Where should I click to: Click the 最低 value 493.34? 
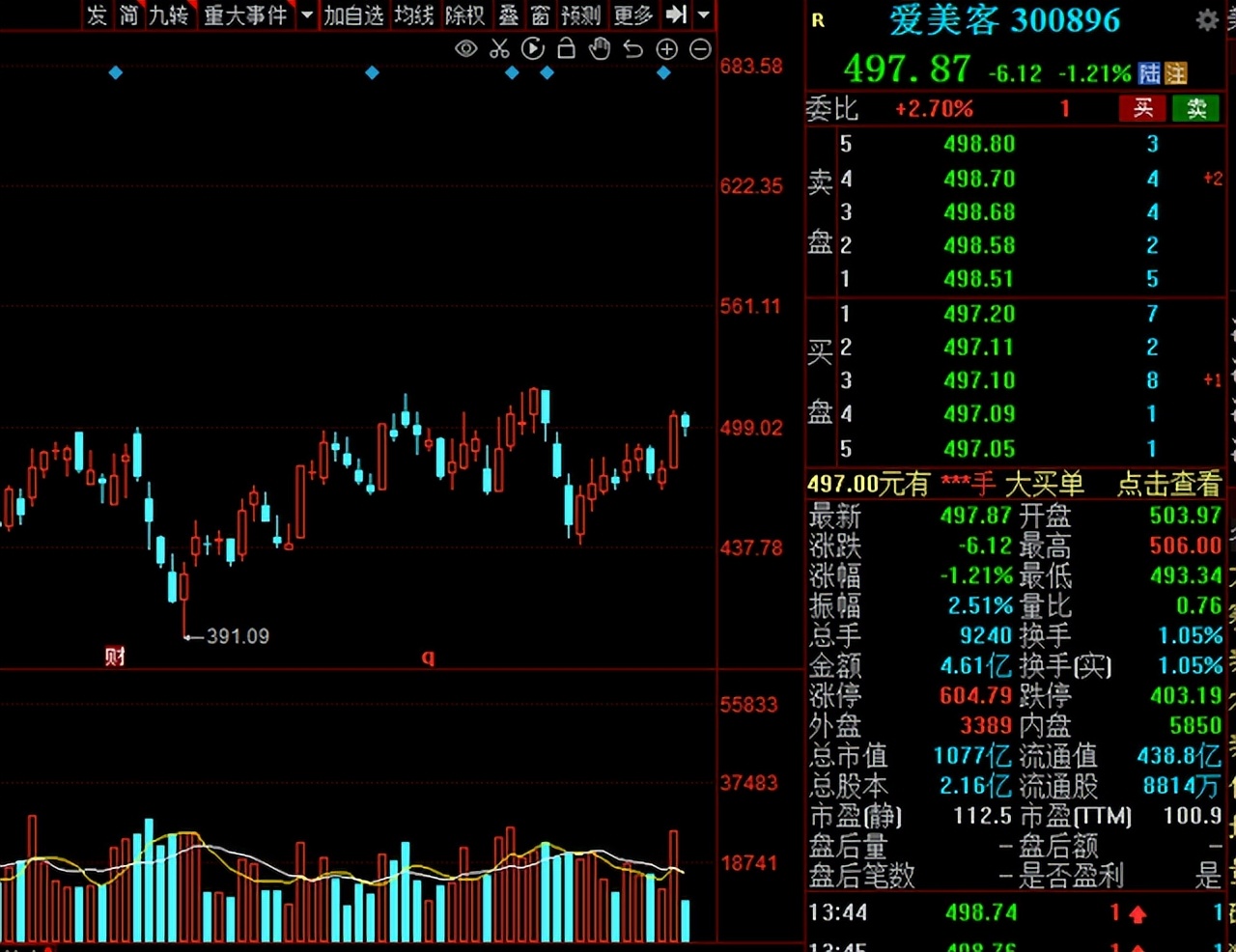(x=1185, y=575)
